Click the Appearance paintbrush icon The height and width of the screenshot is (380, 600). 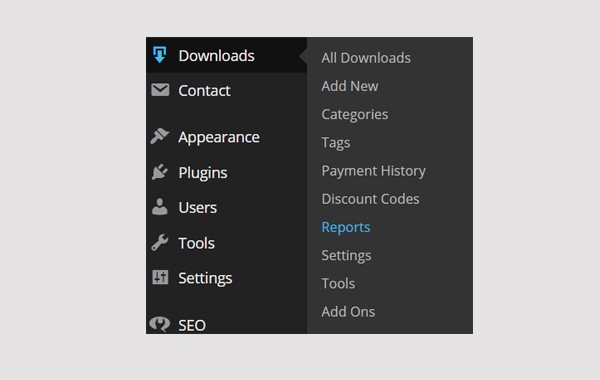pos(160,136)
